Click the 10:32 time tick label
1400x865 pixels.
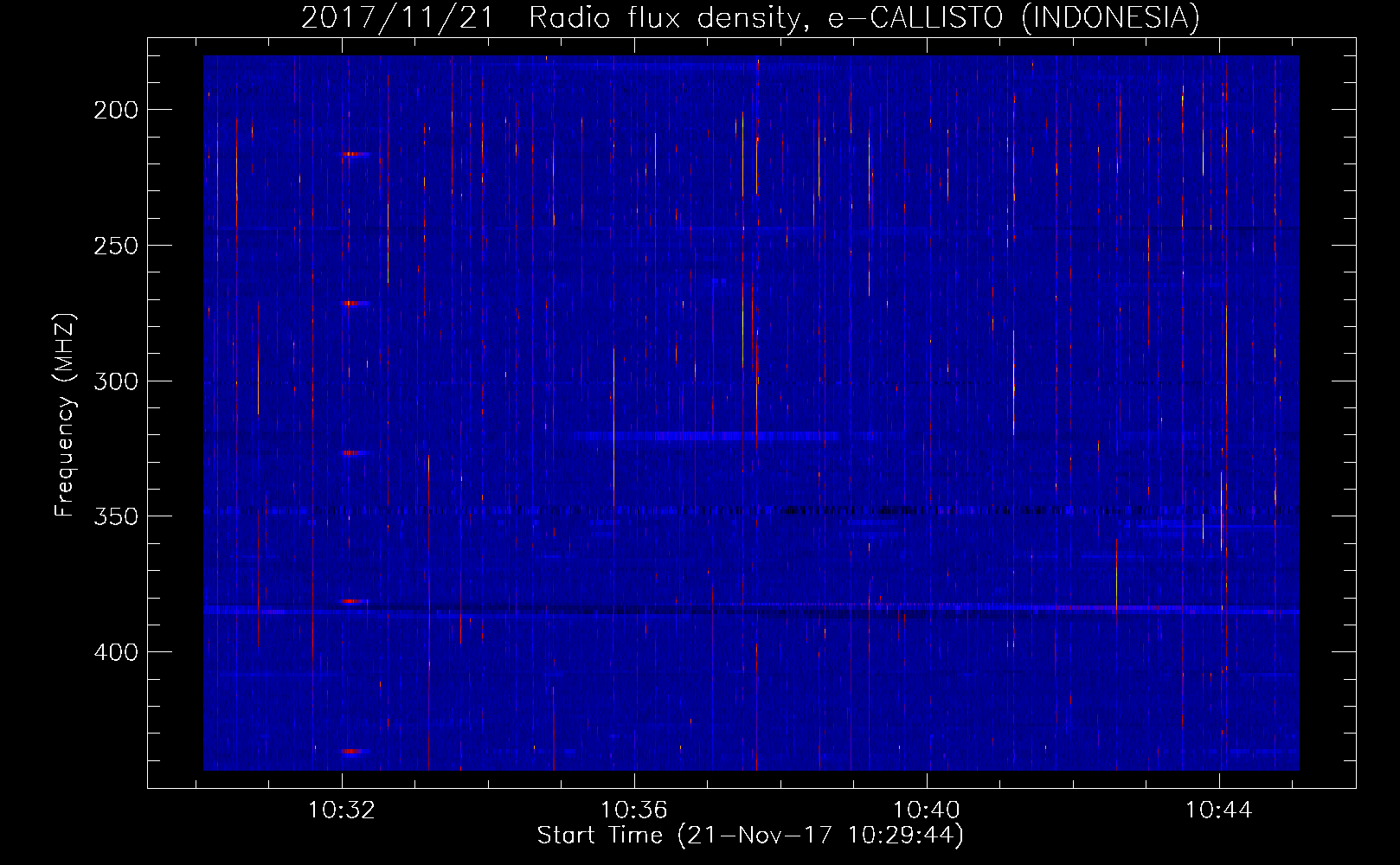pos(342,811)
